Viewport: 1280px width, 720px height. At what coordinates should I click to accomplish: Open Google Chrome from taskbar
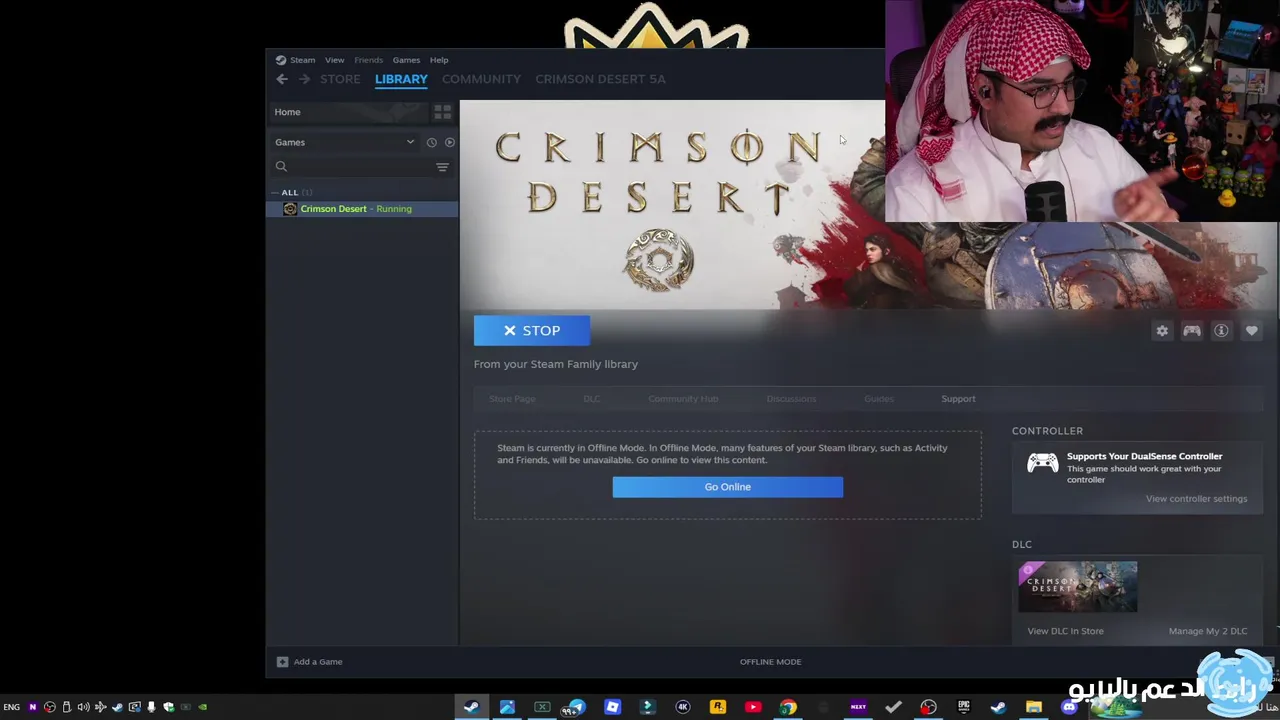click(788, 707)
